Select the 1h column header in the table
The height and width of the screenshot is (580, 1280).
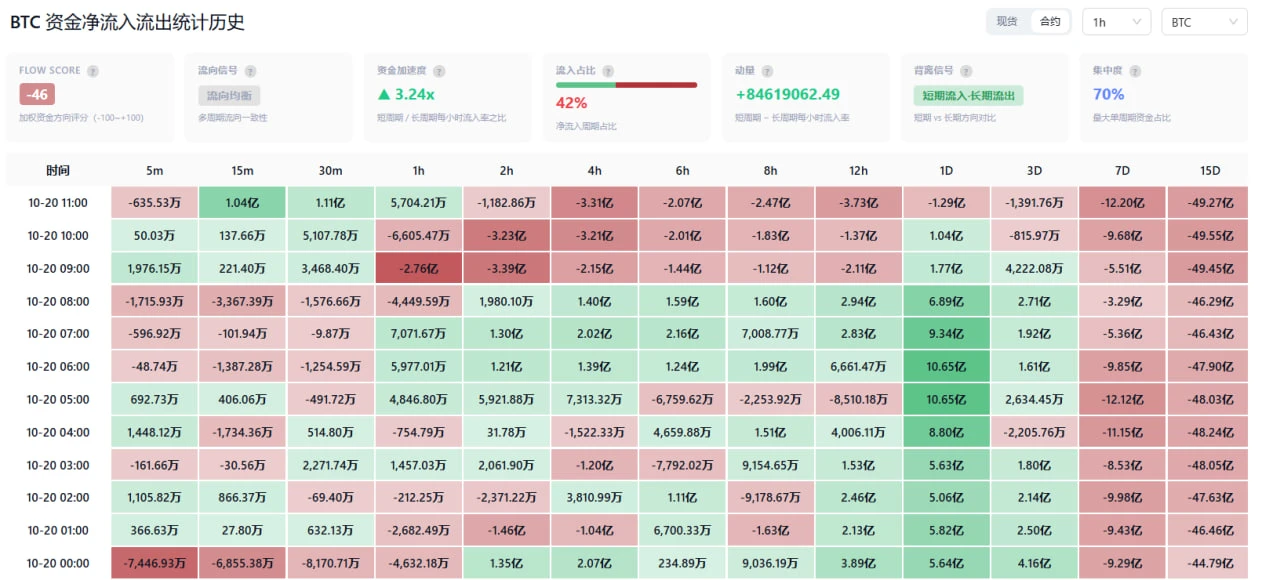tap(419, 170)
